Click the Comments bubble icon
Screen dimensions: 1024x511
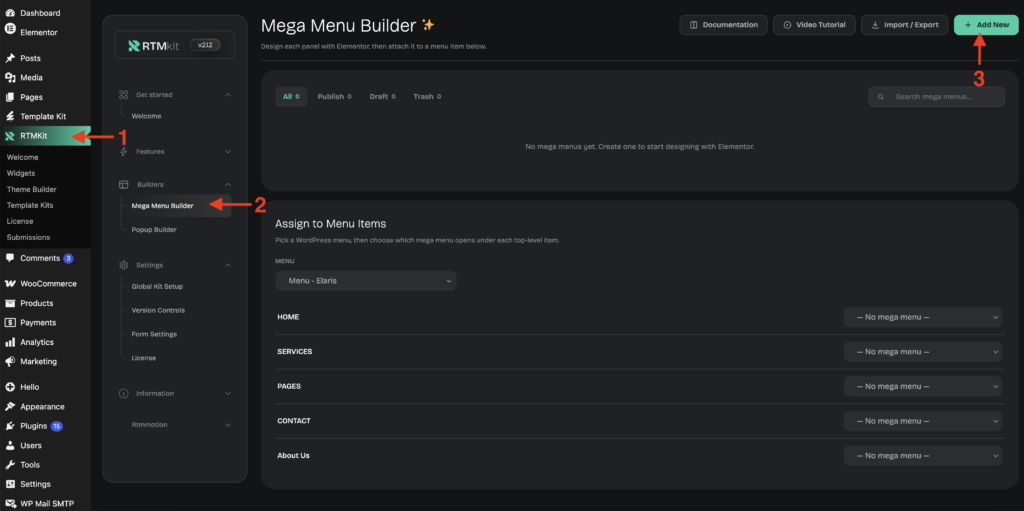[x=10, y=258]
